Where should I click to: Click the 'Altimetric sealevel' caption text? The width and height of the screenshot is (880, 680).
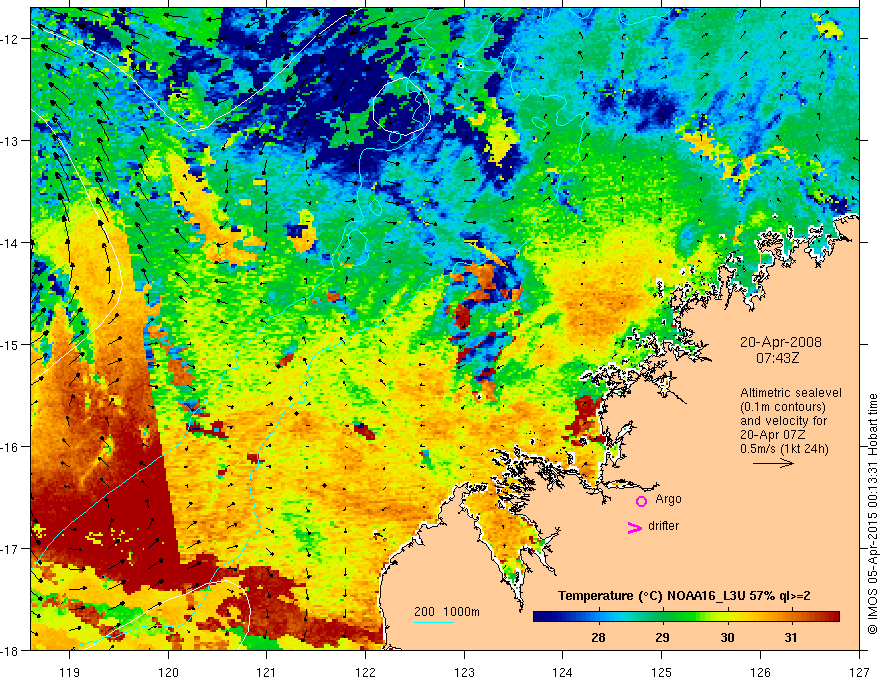click(791, 393)
